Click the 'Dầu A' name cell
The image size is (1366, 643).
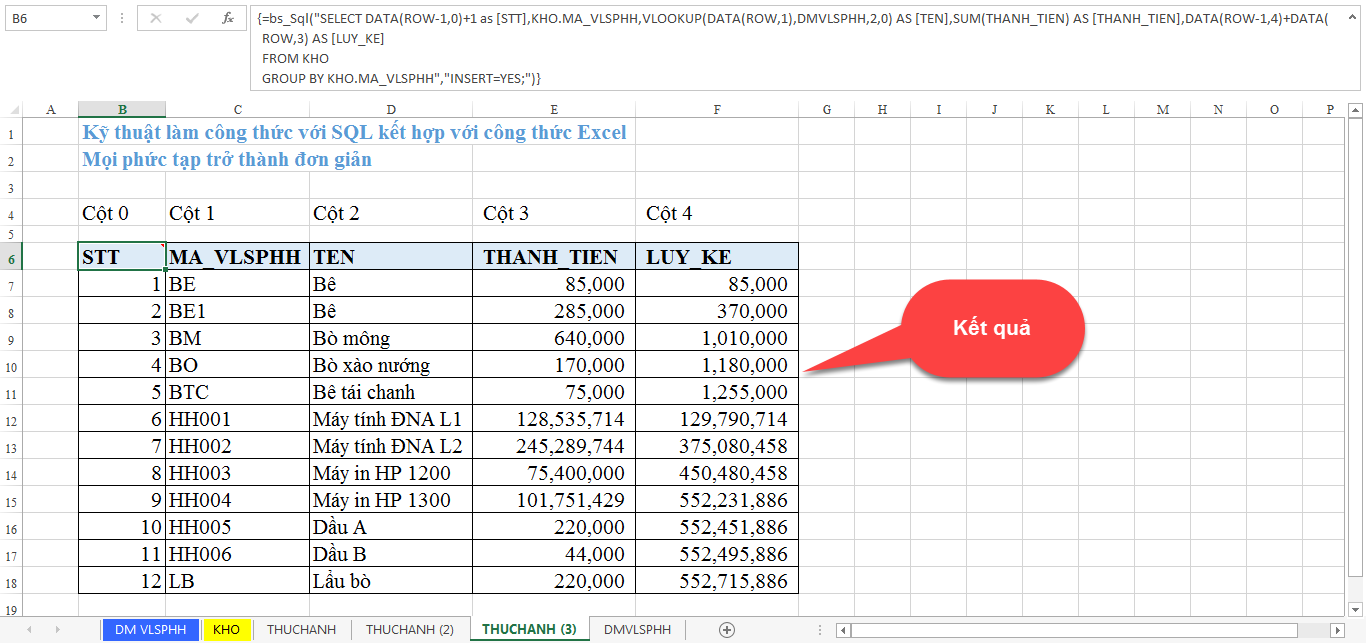point(391,527)
